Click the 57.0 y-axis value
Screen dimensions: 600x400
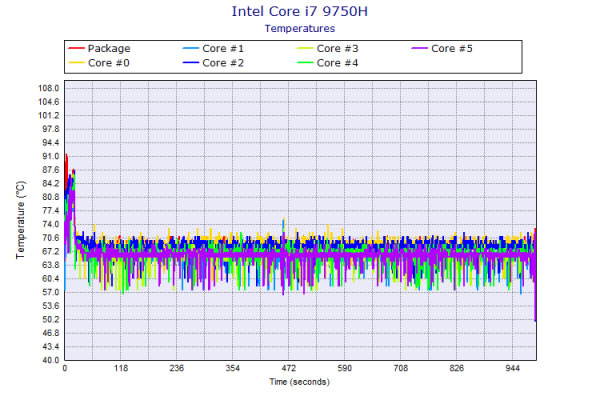tap(51, 292)
